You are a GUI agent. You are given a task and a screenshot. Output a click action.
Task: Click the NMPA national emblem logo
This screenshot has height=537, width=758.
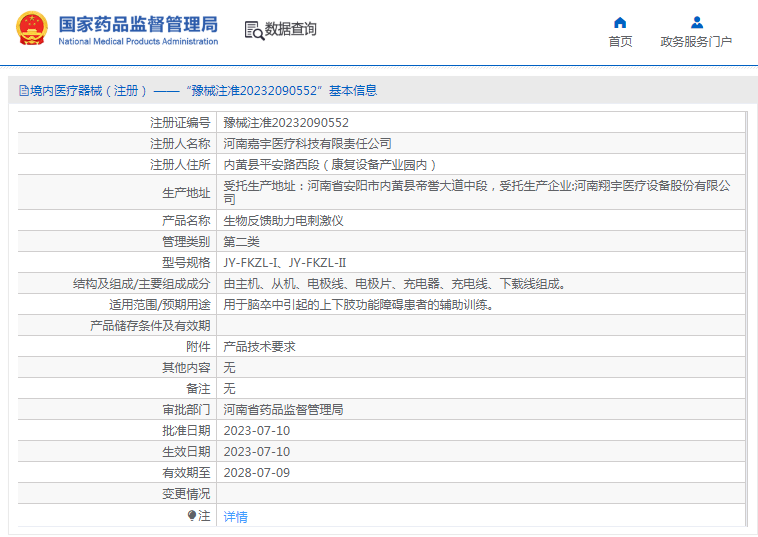point(30,29)
